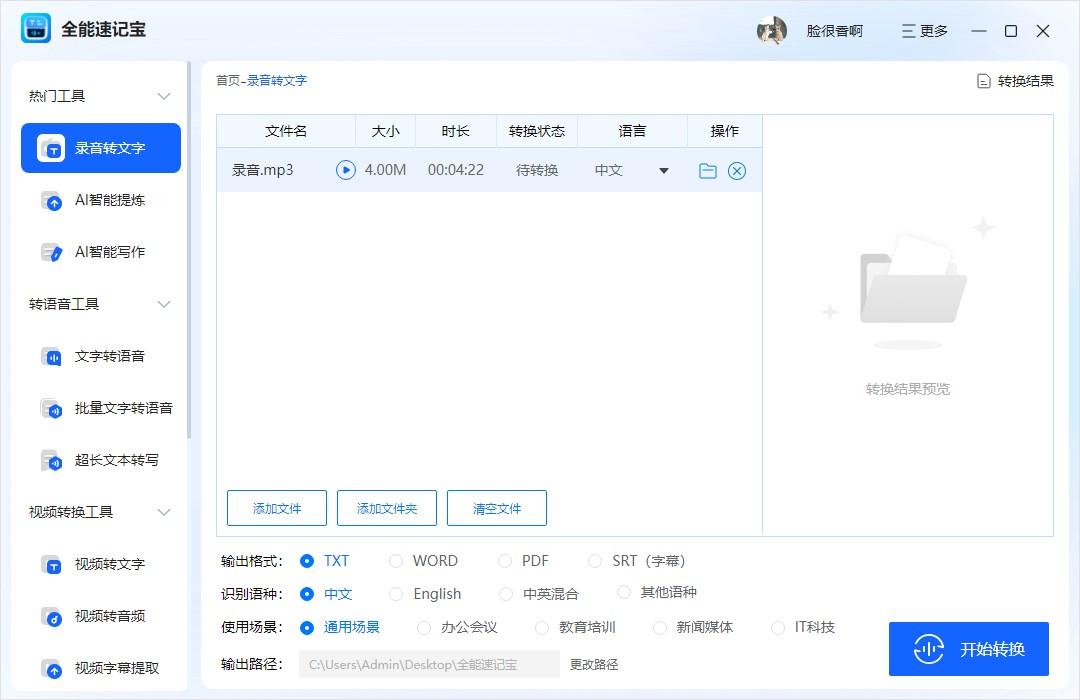Click the 清空文件 button

(497, 508)
